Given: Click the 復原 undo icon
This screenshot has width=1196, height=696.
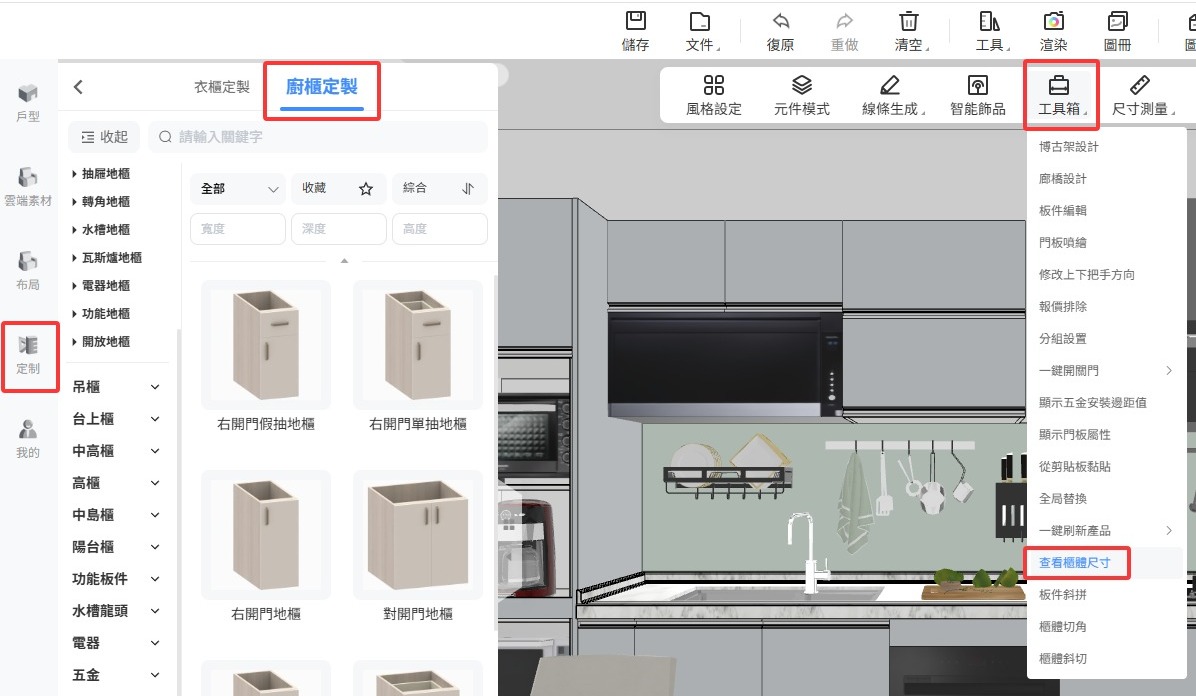Looking at the screenshot, I should tap(780, 22).
